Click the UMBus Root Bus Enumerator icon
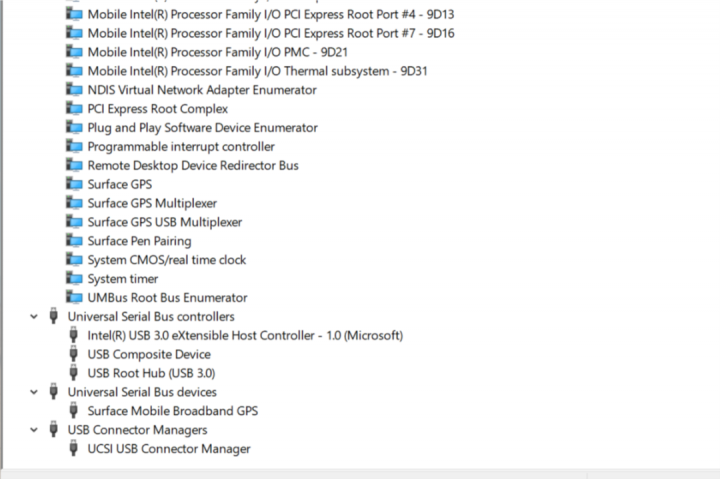Image resolution: width=720 pixels, height=479 pixels. 74,297
